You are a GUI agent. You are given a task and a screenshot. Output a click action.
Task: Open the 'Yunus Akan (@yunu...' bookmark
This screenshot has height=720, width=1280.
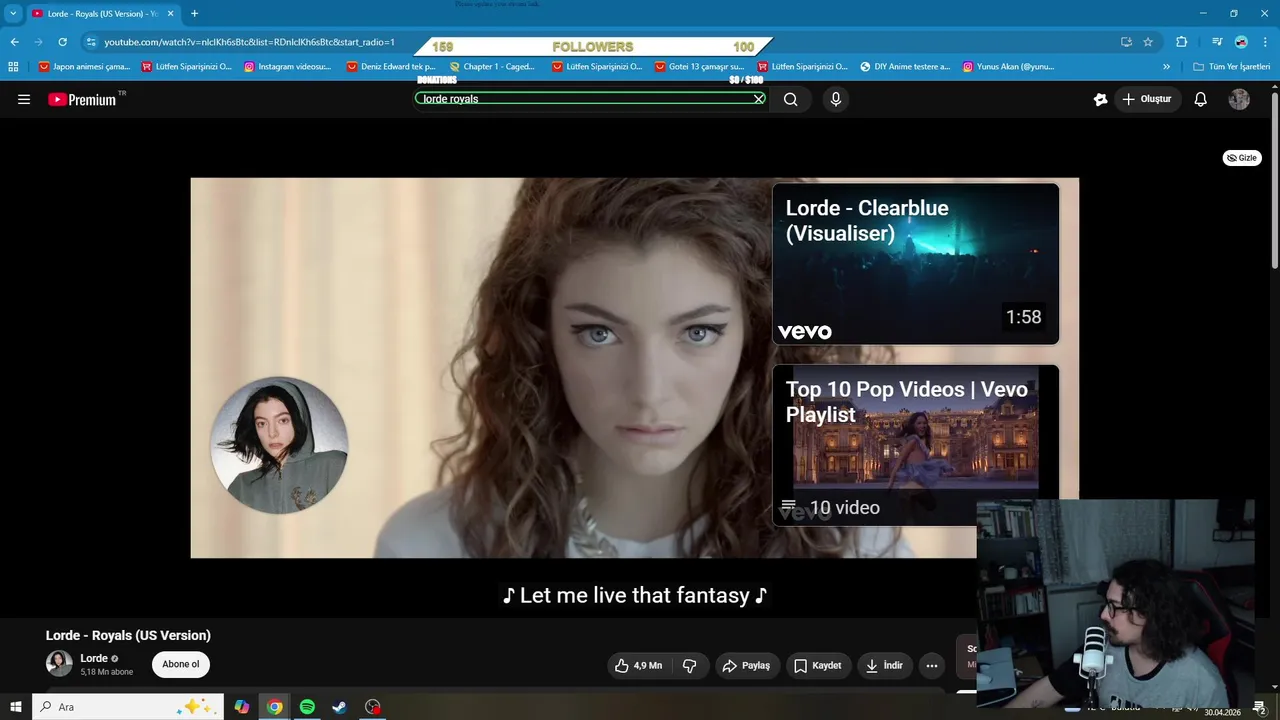pyautogui.click(x=1009, y=67)
